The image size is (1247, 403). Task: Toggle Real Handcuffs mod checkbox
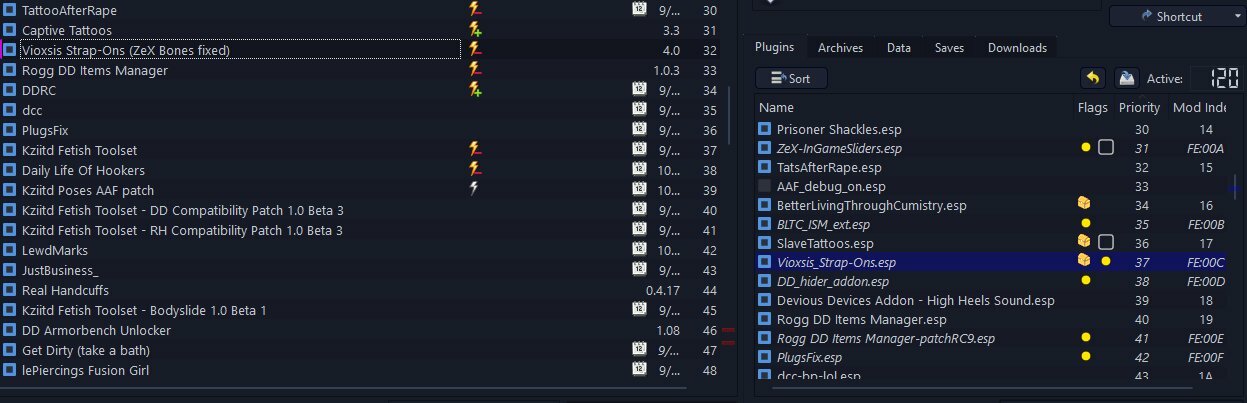tap(9, 290)
